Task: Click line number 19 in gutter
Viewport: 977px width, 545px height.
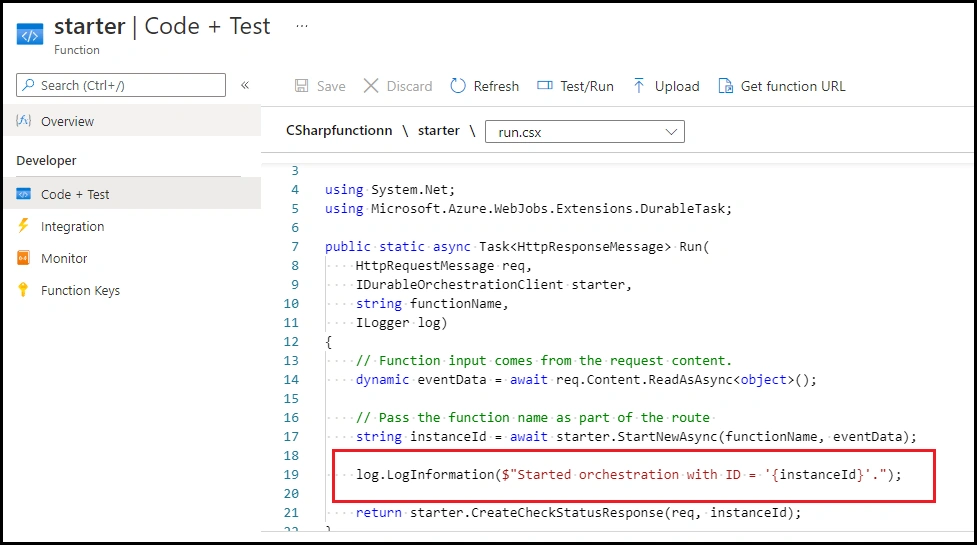Action: click(291, 475)
